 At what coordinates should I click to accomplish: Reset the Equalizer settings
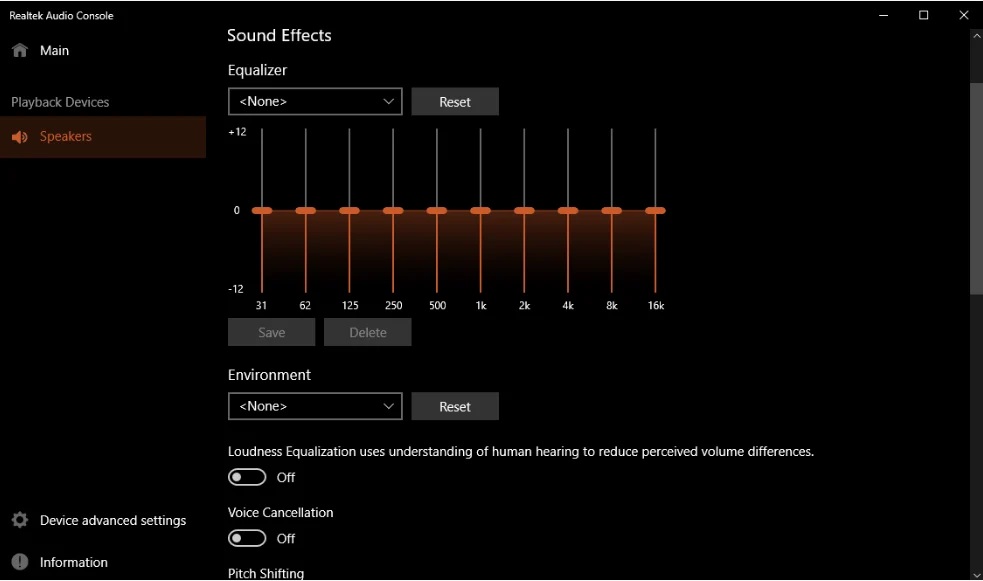455,102
